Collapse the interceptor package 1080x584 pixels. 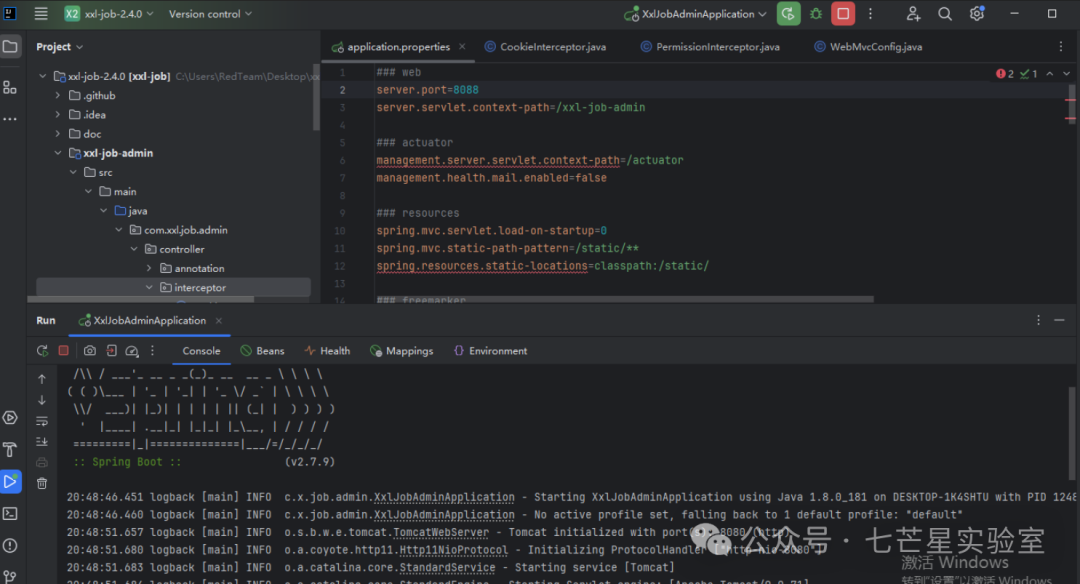point(149,287)
